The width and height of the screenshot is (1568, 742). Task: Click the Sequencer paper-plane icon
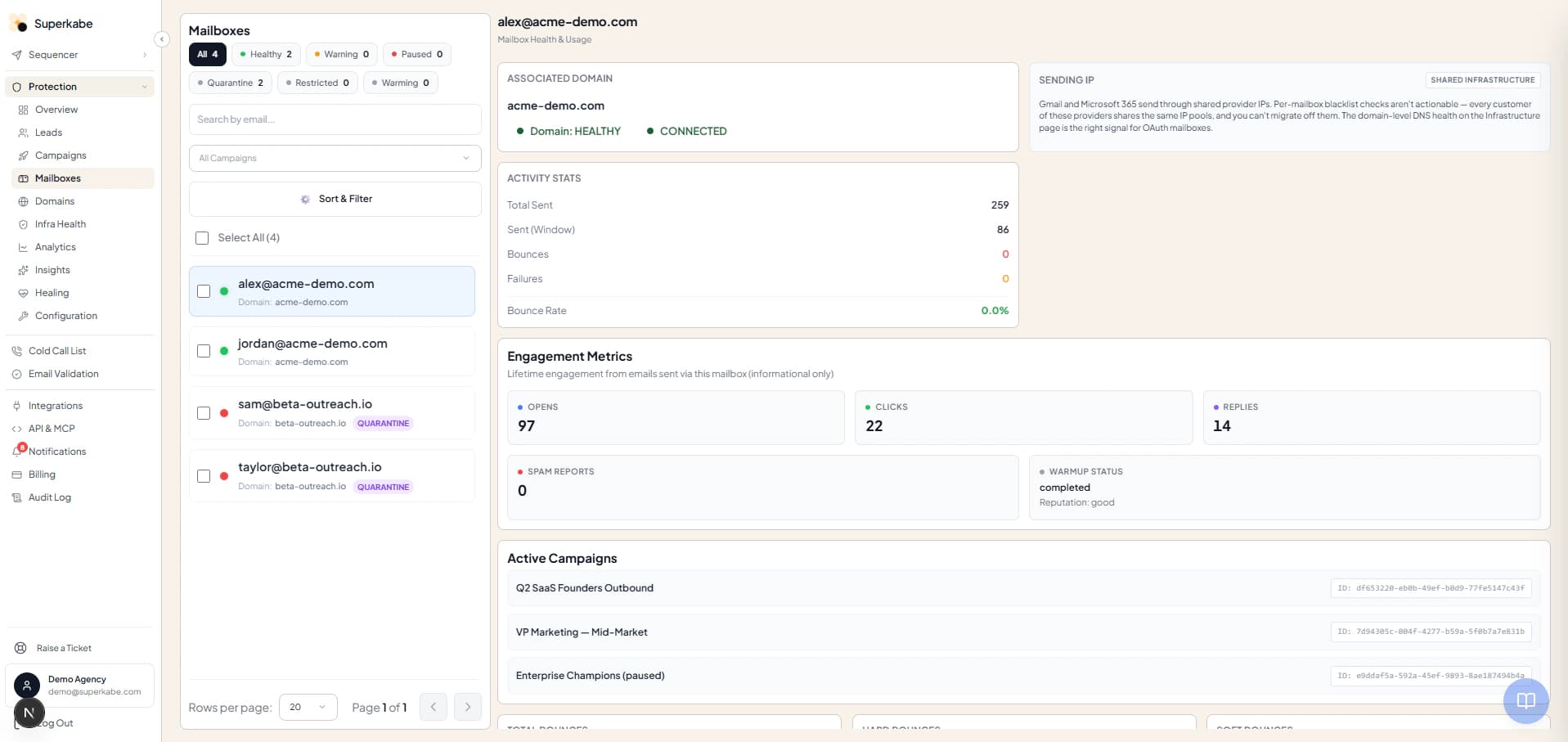(x=17, y=55)
